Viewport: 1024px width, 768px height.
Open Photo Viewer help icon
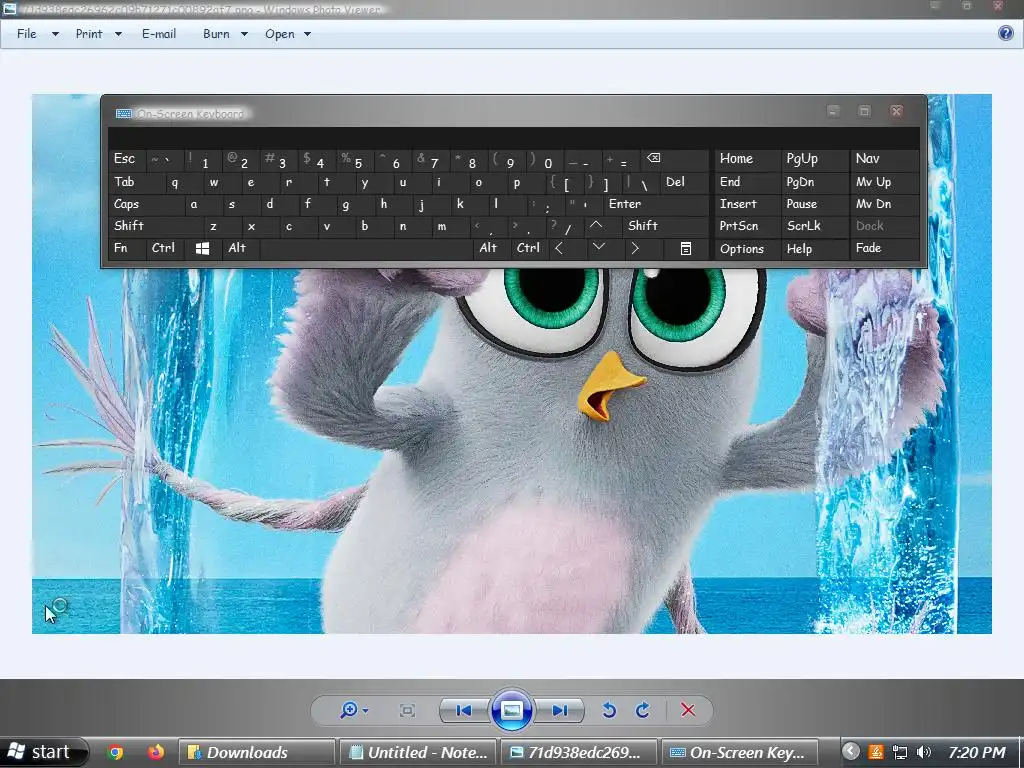pyautogui.click(x=1006, y=33)
